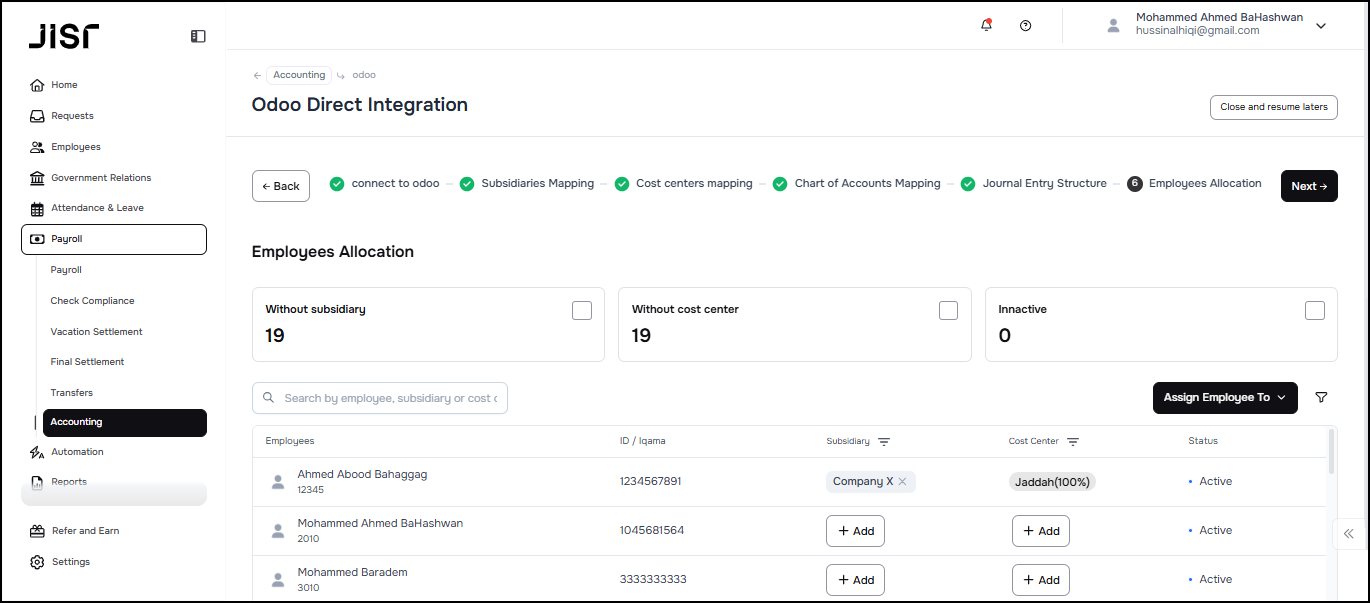The height and width of the screenshot is (603, 1370).
Task: Collapse the sidebar panel toggle icon
Action: click(x=198, y=36)
